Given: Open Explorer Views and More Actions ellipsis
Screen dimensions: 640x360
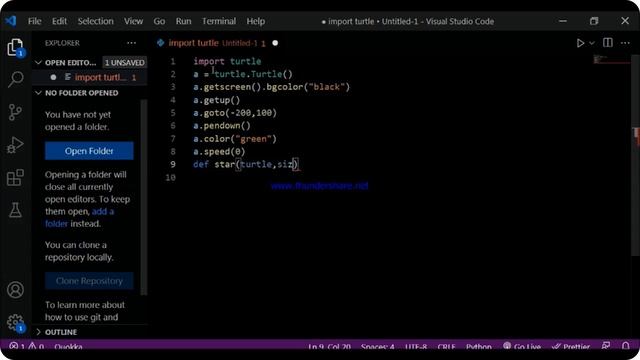Looking at the screenshot, I should [131, 43].
